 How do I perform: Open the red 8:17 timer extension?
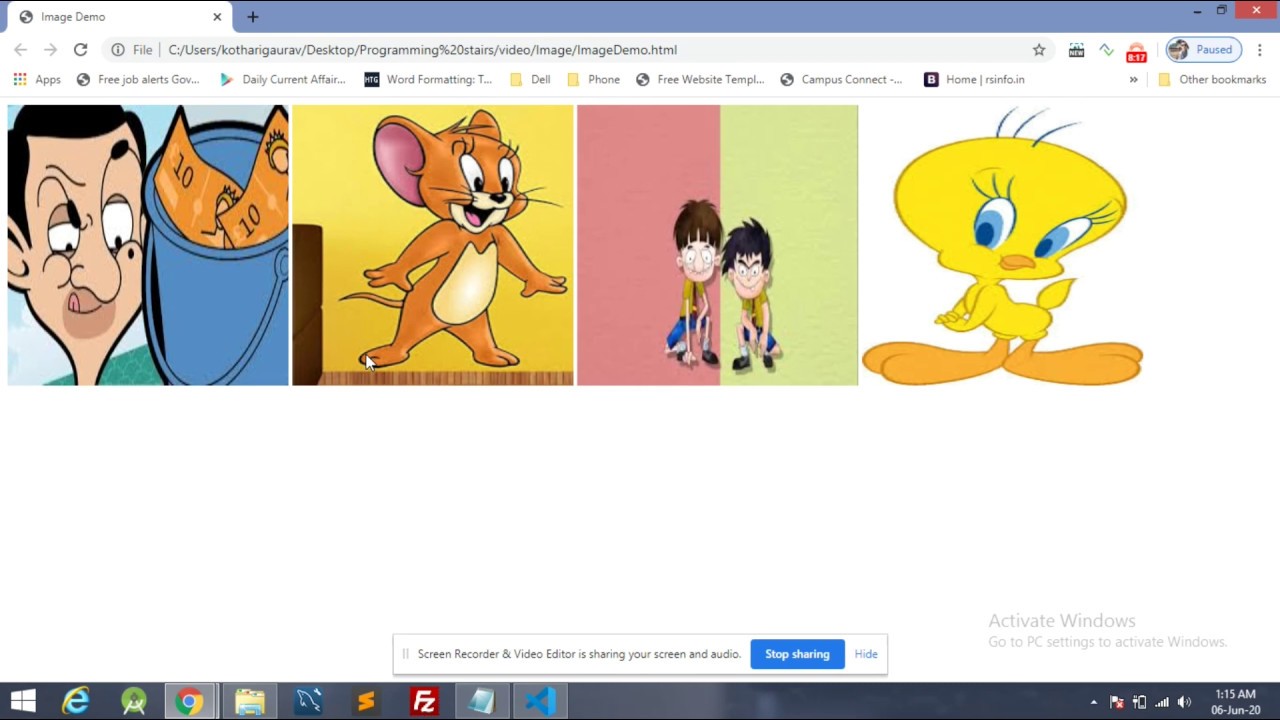pos(1136,51)
